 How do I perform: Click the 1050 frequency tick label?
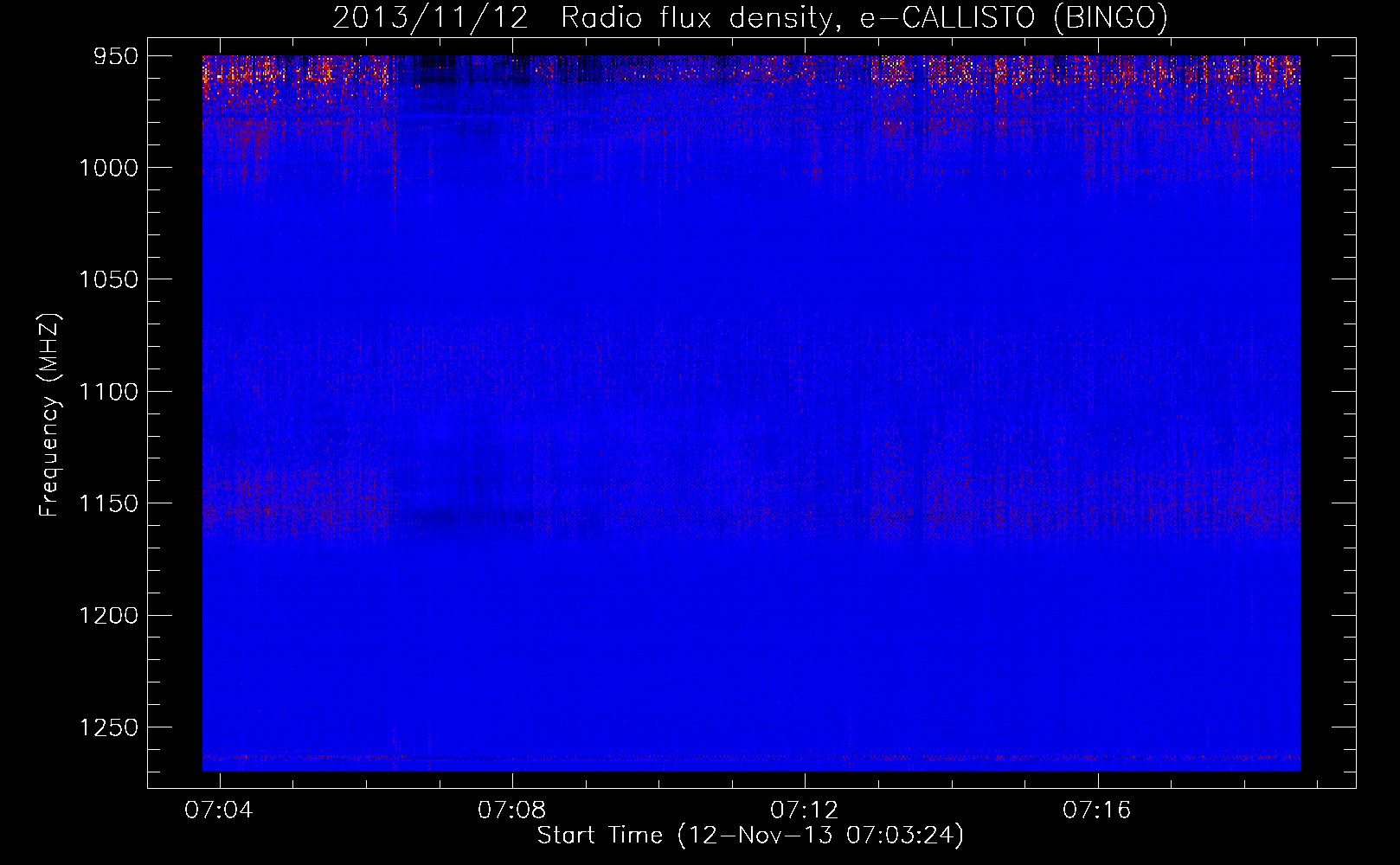point(109,279)
